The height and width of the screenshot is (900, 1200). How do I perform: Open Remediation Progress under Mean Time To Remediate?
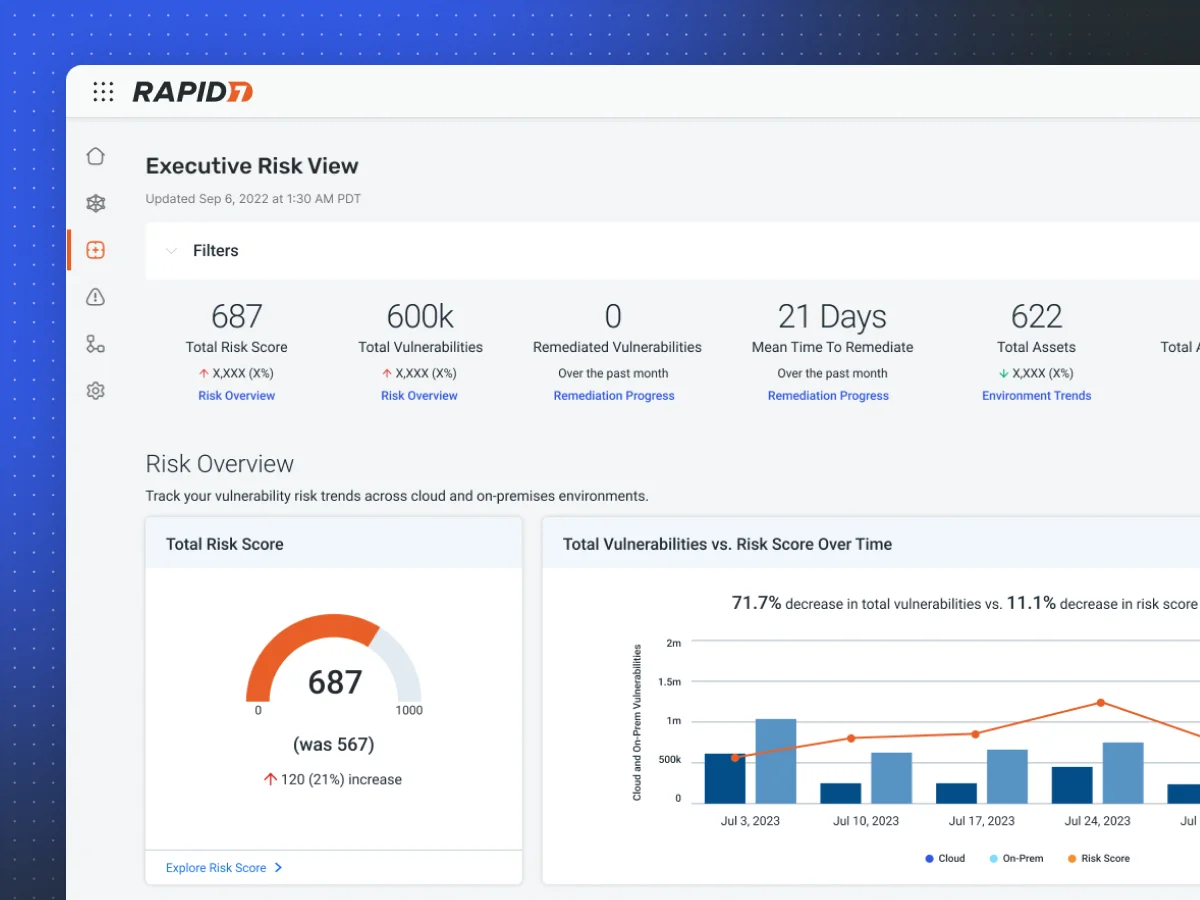(828, 396)
